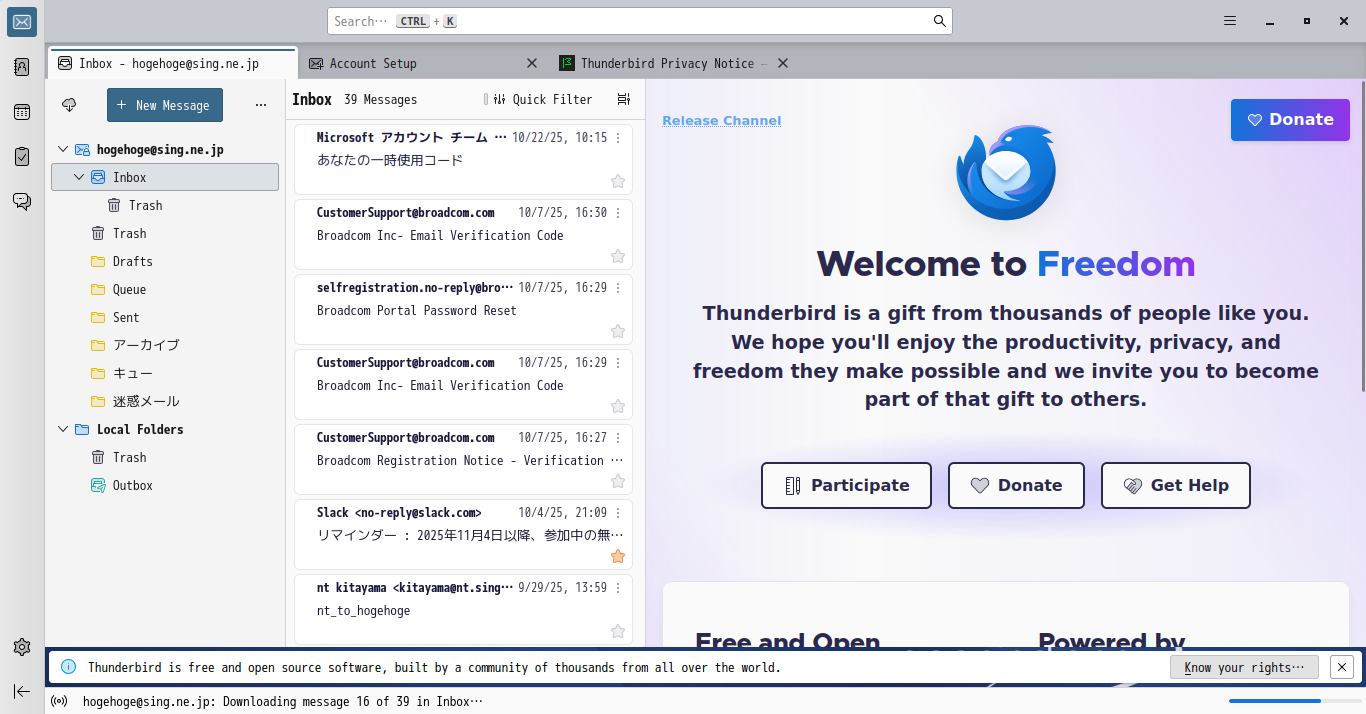Image resolution: width=1366 pixels, height=714 pixels.
Task: Close the Account Setup tab
Action: pos(532,63)
